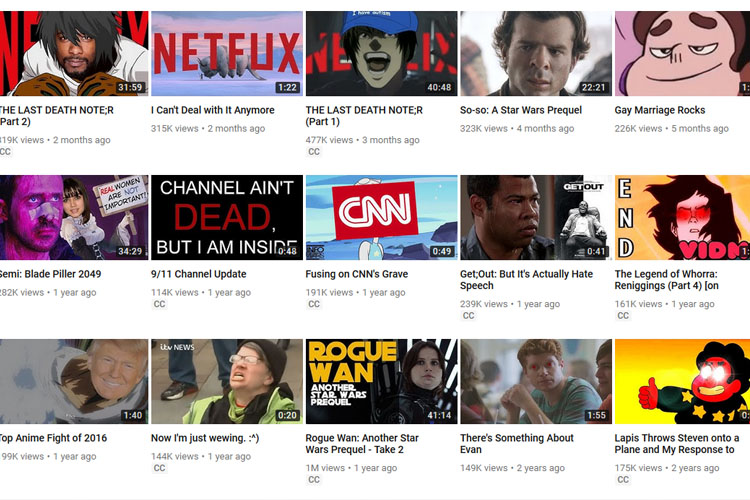Open the '9/11 Channel Update' thumbnail

(227, 218)
